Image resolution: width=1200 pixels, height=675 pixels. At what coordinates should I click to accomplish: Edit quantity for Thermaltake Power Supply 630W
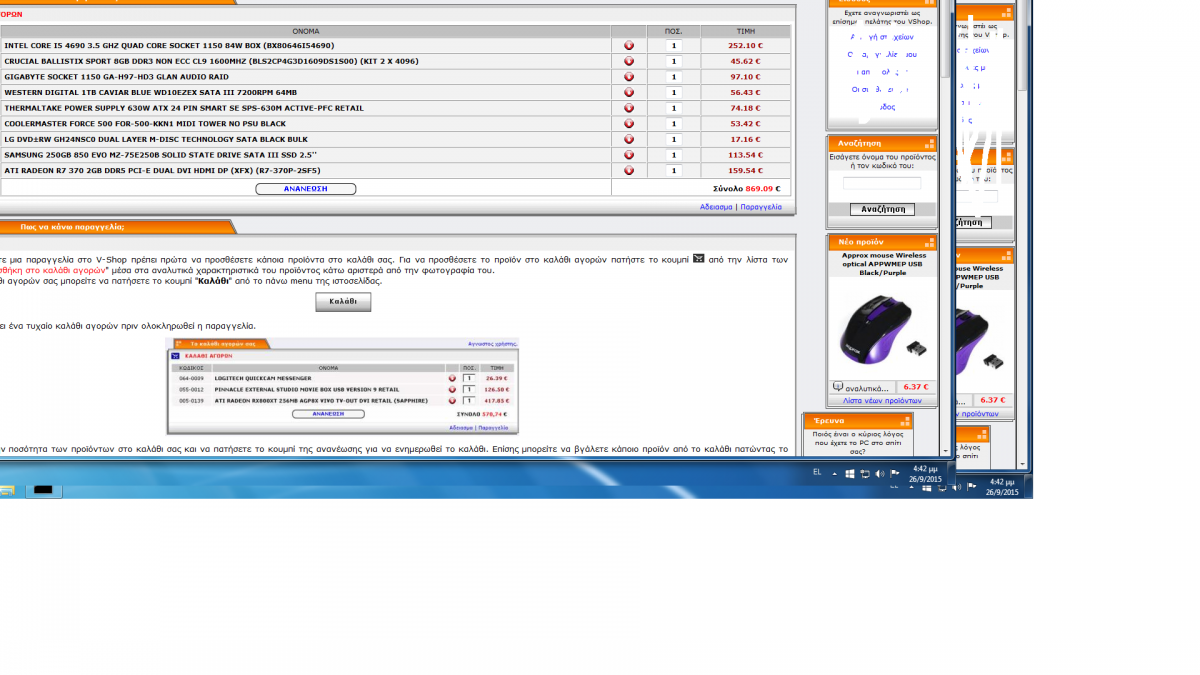[x=673, y=108]
